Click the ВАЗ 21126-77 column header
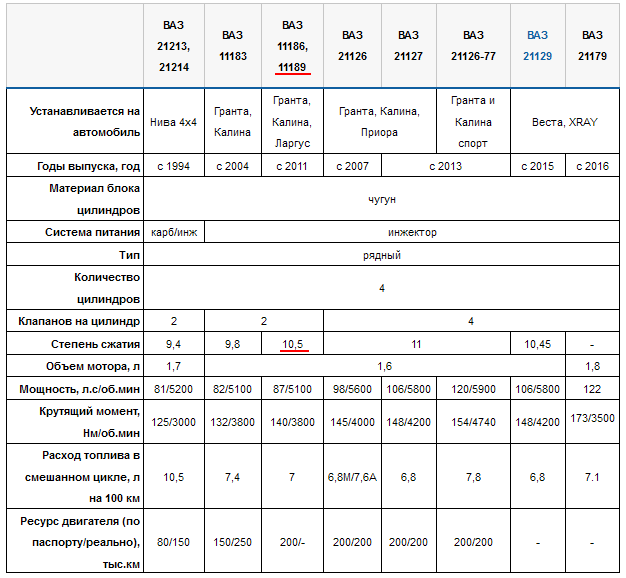626x578 pixels. pyautogui.click(x=473, y=46)
